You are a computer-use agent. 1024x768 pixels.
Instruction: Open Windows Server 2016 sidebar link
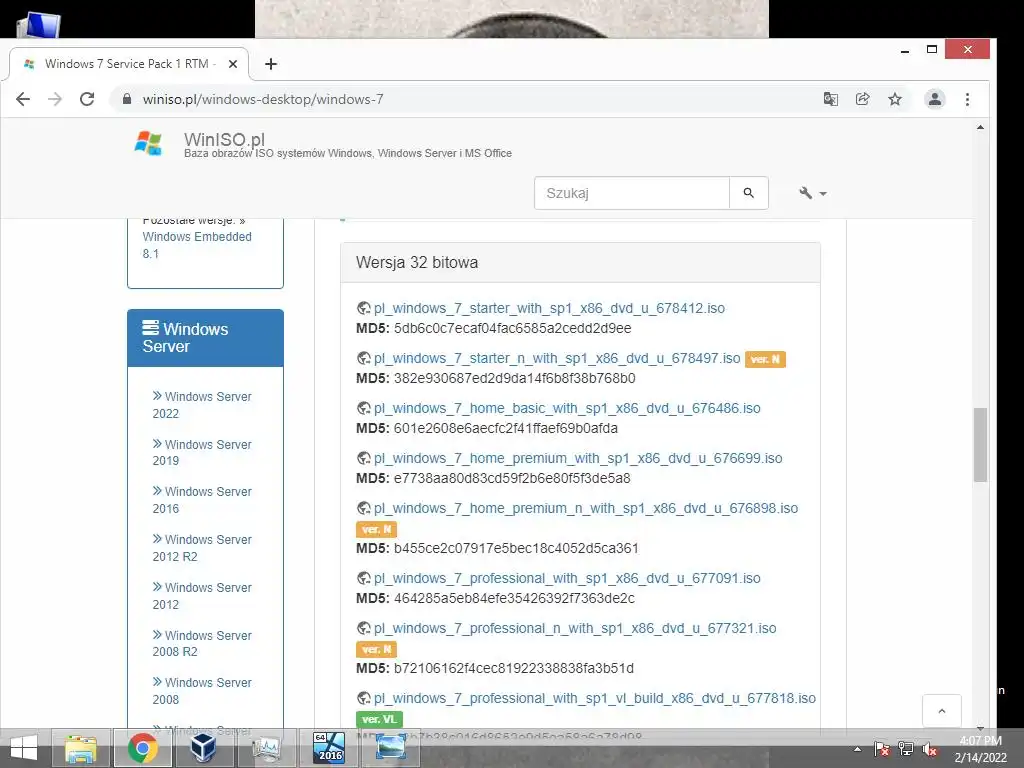202,500
